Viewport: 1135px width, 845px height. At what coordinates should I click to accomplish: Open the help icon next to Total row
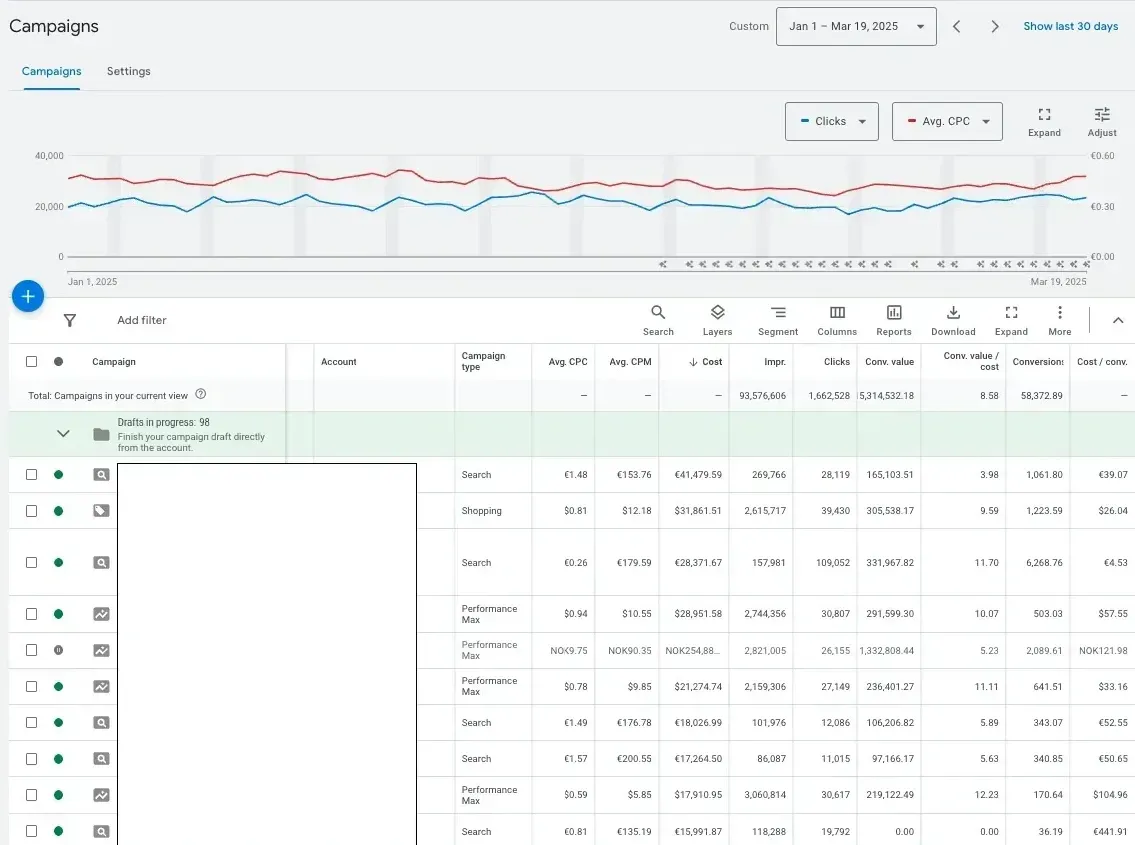click(201, 395)
